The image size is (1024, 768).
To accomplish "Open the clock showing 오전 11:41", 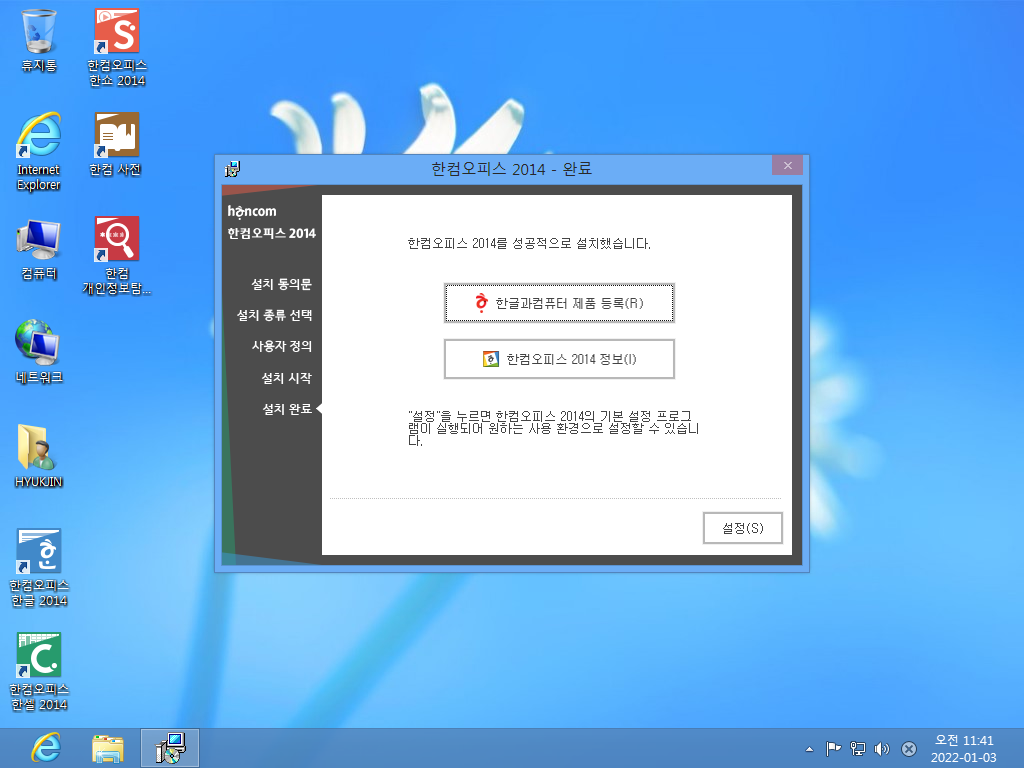I will click(964, 748).
